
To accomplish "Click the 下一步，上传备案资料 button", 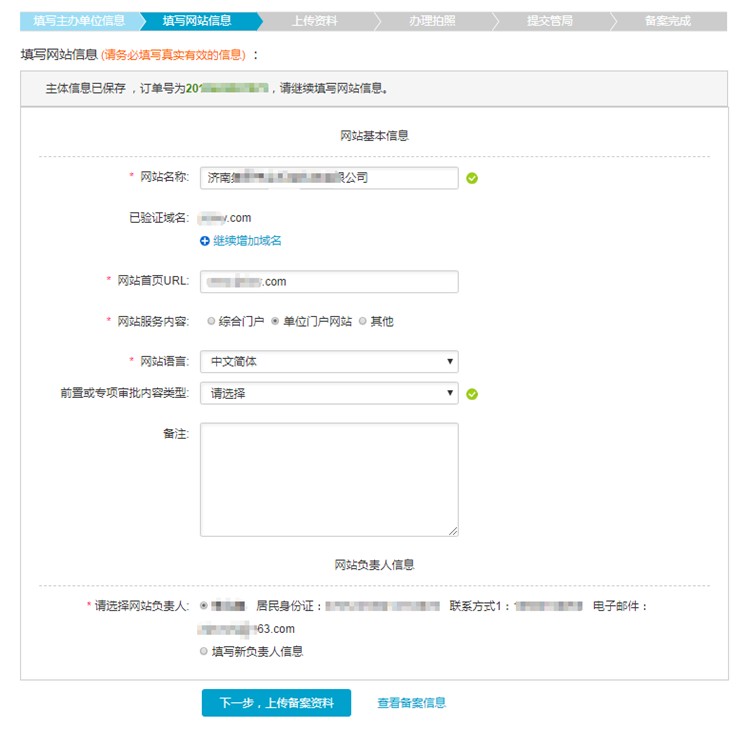I will 276,703.
